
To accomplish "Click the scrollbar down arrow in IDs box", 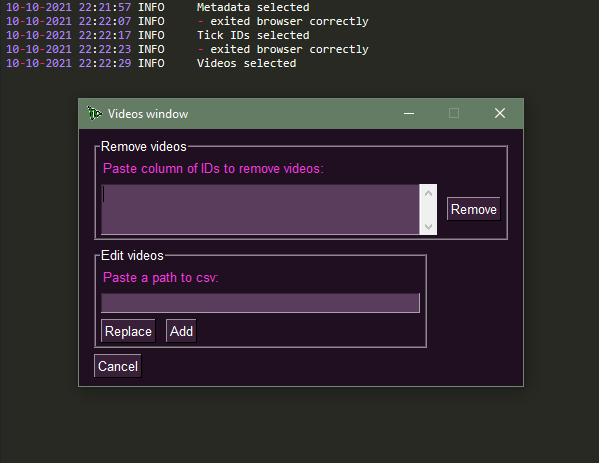I will [x=428, y=227].
